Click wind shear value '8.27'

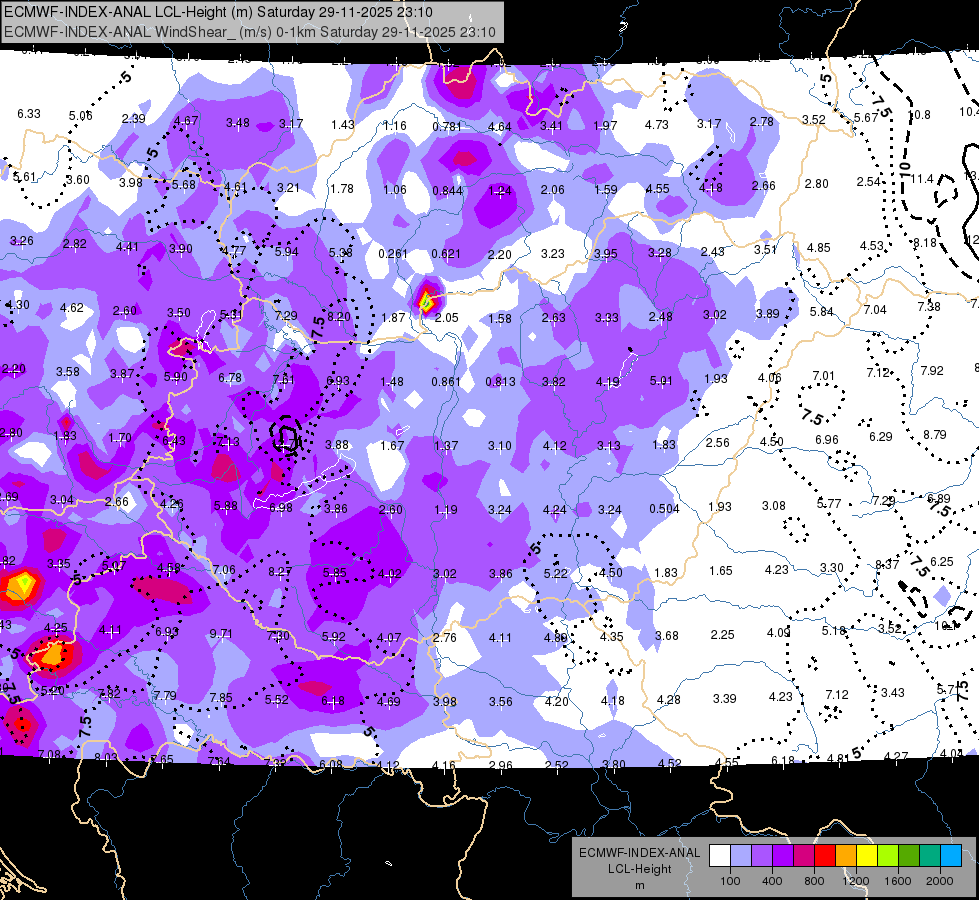(280, 571)
